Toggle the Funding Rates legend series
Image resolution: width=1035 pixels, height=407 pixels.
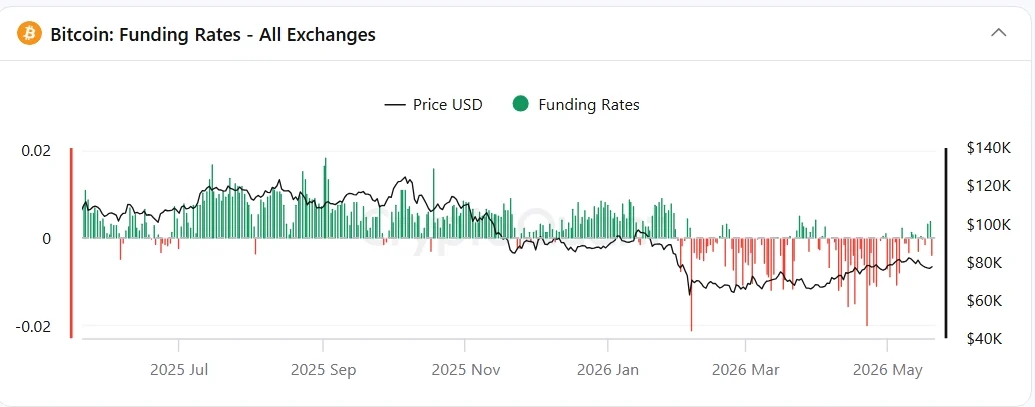(x=576, y=104)
